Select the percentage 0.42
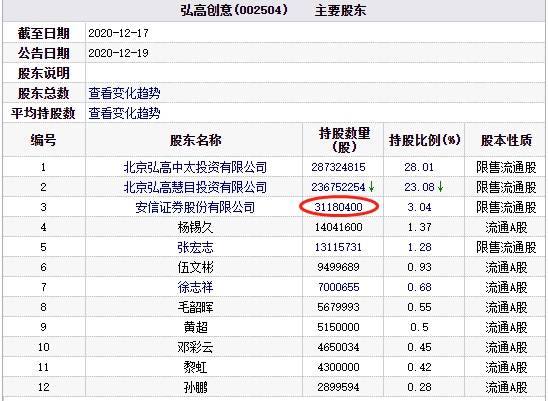This screenshot has height=401, width=549. point(419,367)
